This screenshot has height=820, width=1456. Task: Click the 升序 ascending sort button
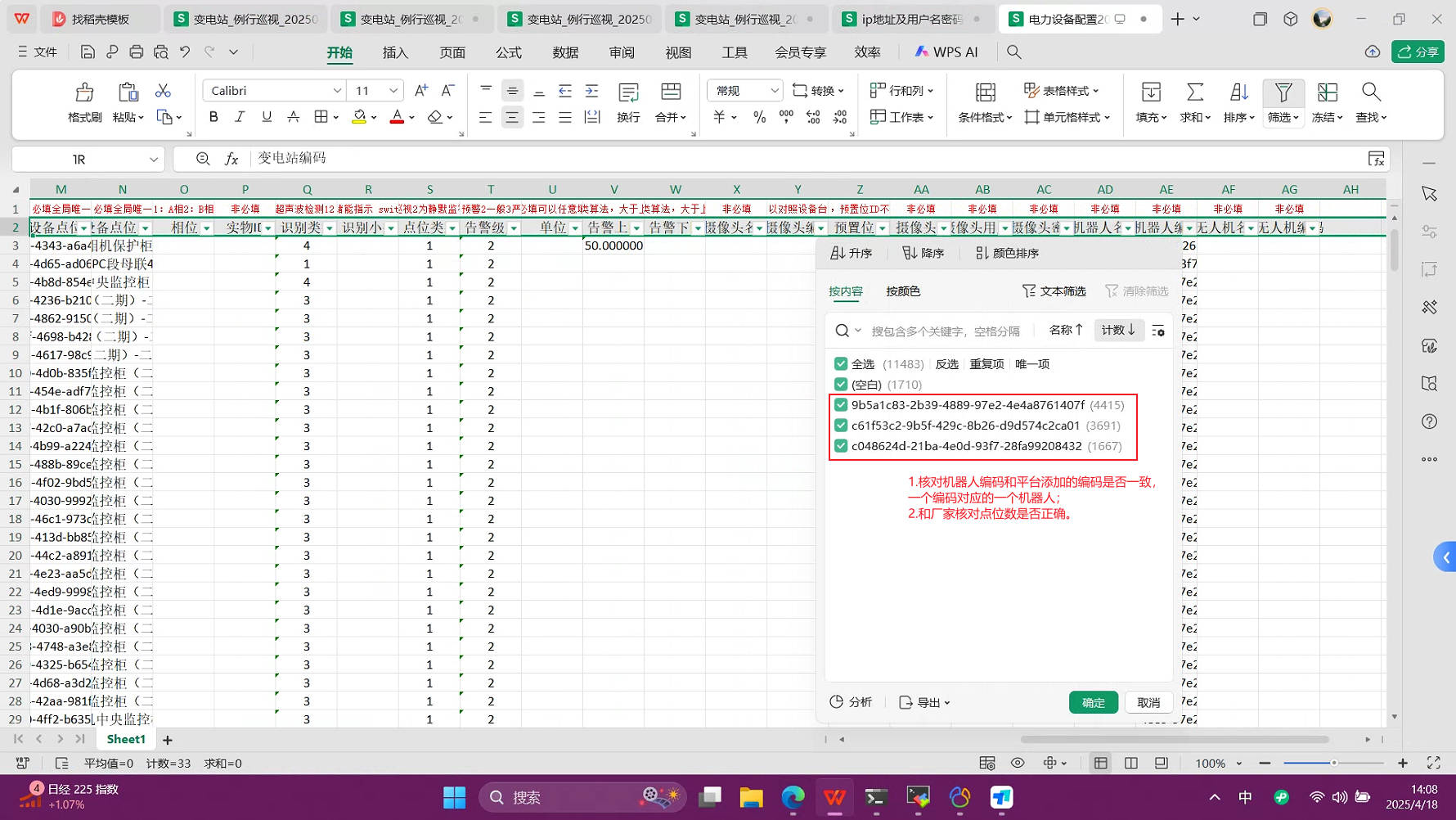[x=852, y=253]
